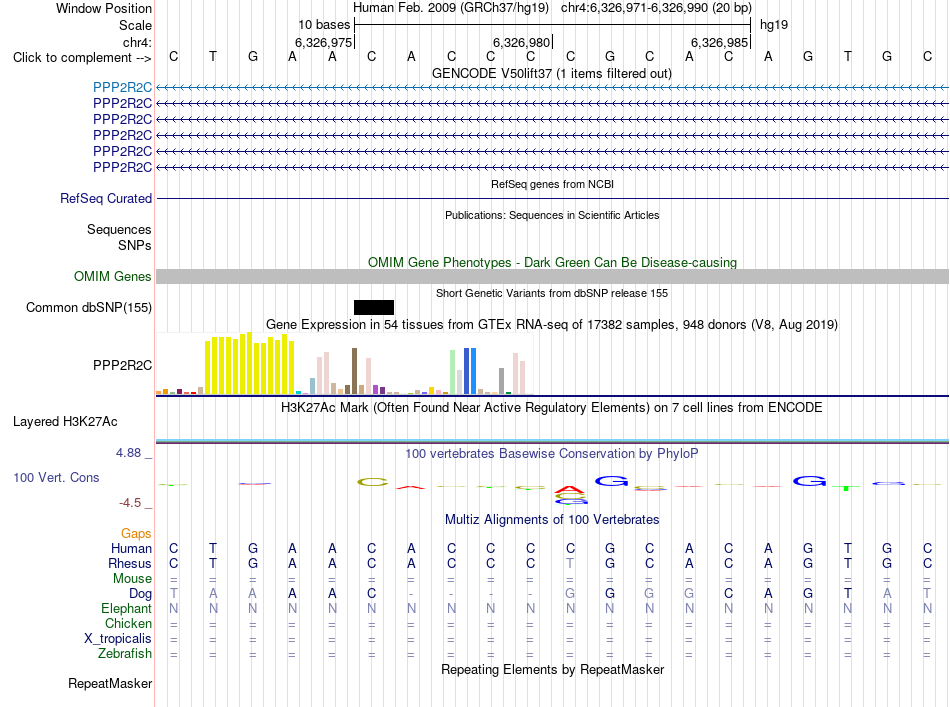950x707 pixels.
Task: Click the olive C letter in the conservation logo
Action: tap(372, 482)
